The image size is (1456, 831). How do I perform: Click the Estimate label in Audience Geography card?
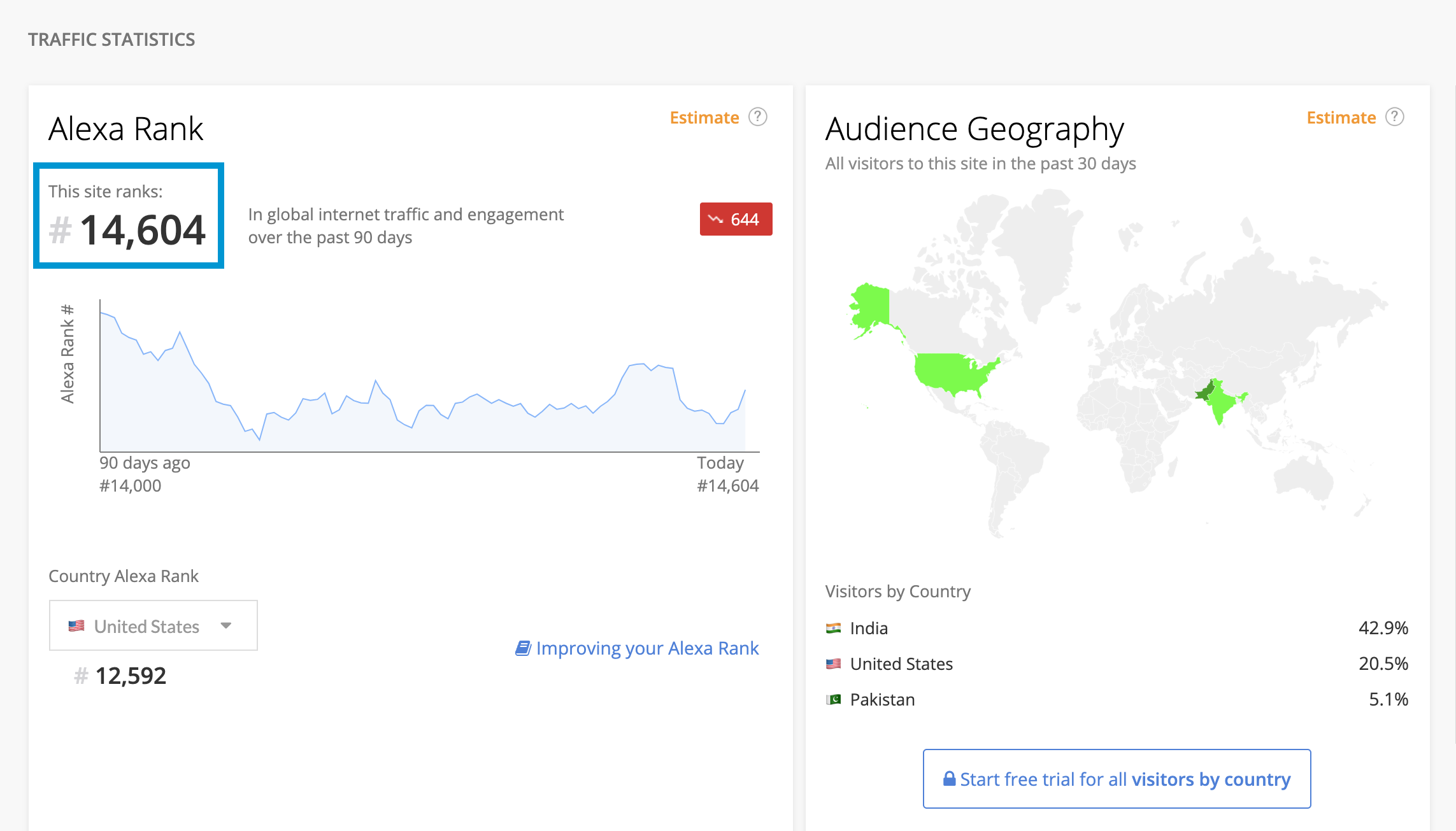pos(1341,118)
